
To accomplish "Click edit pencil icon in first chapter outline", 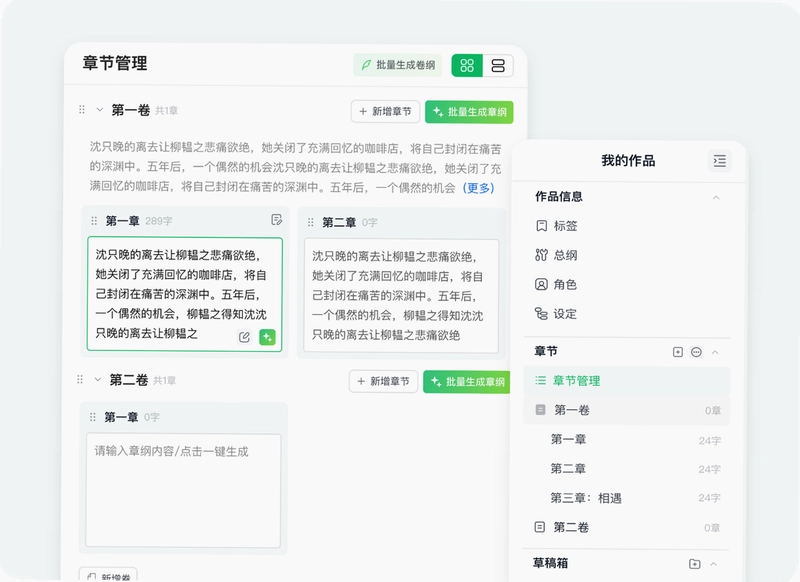I will click(x=244, y=337).
